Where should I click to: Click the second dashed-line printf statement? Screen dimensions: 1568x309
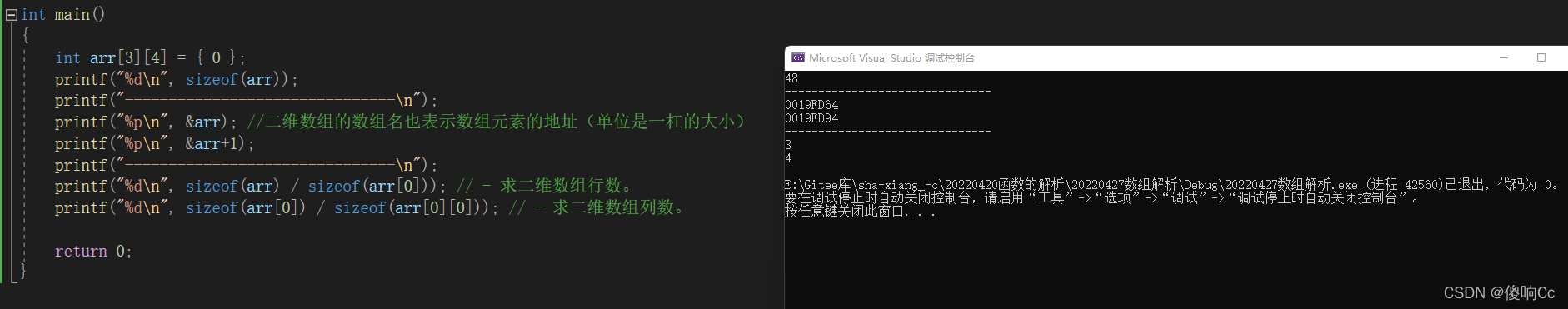(246, 165)
